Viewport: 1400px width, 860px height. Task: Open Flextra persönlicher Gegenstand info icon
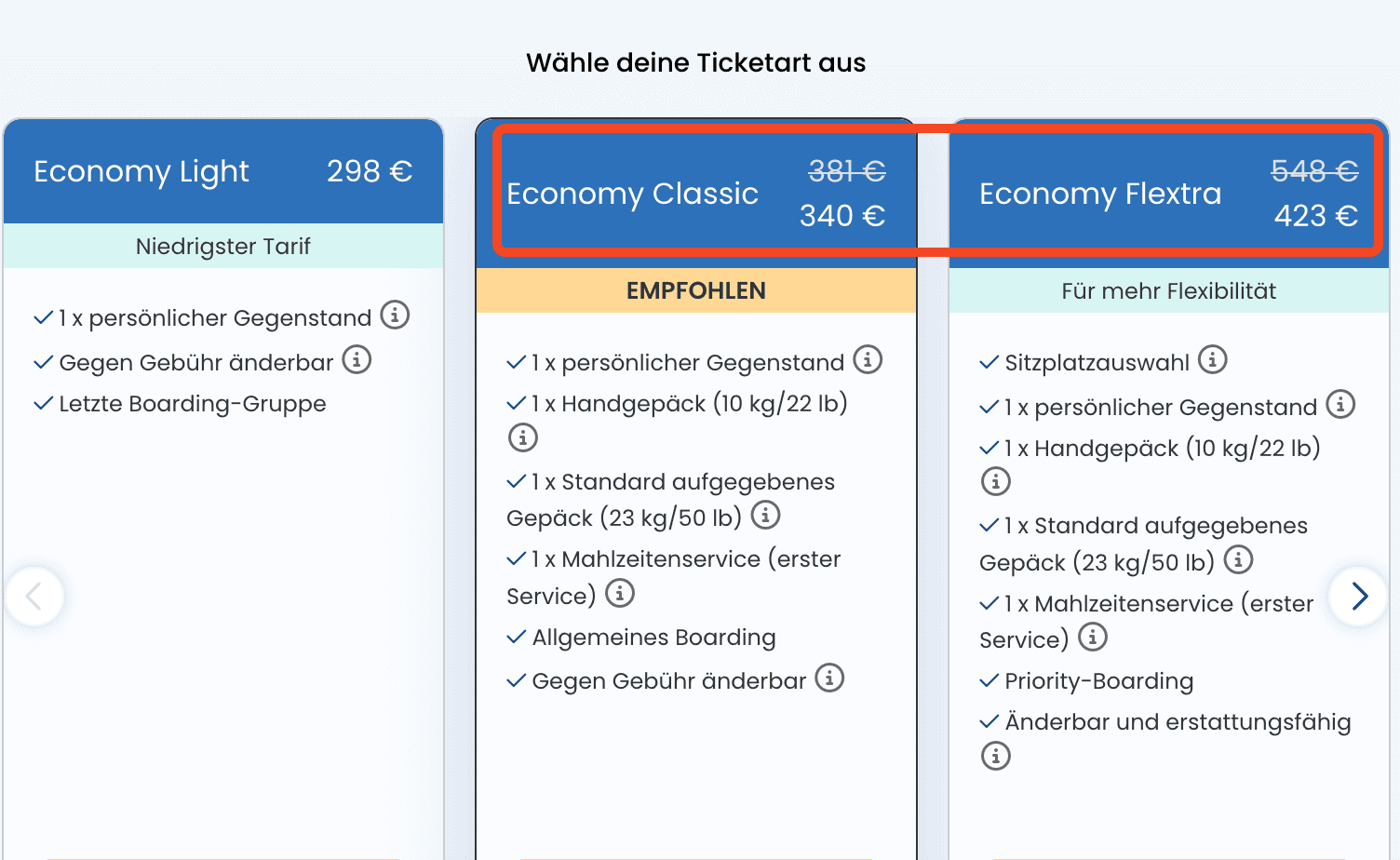(x=1340, y=404)
